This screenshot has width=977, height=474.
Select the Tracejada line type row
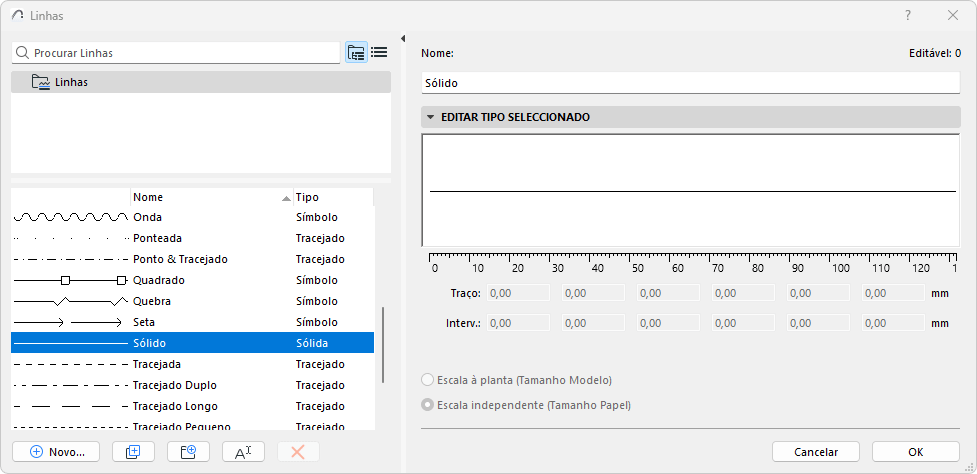click(x=193, y=364)
